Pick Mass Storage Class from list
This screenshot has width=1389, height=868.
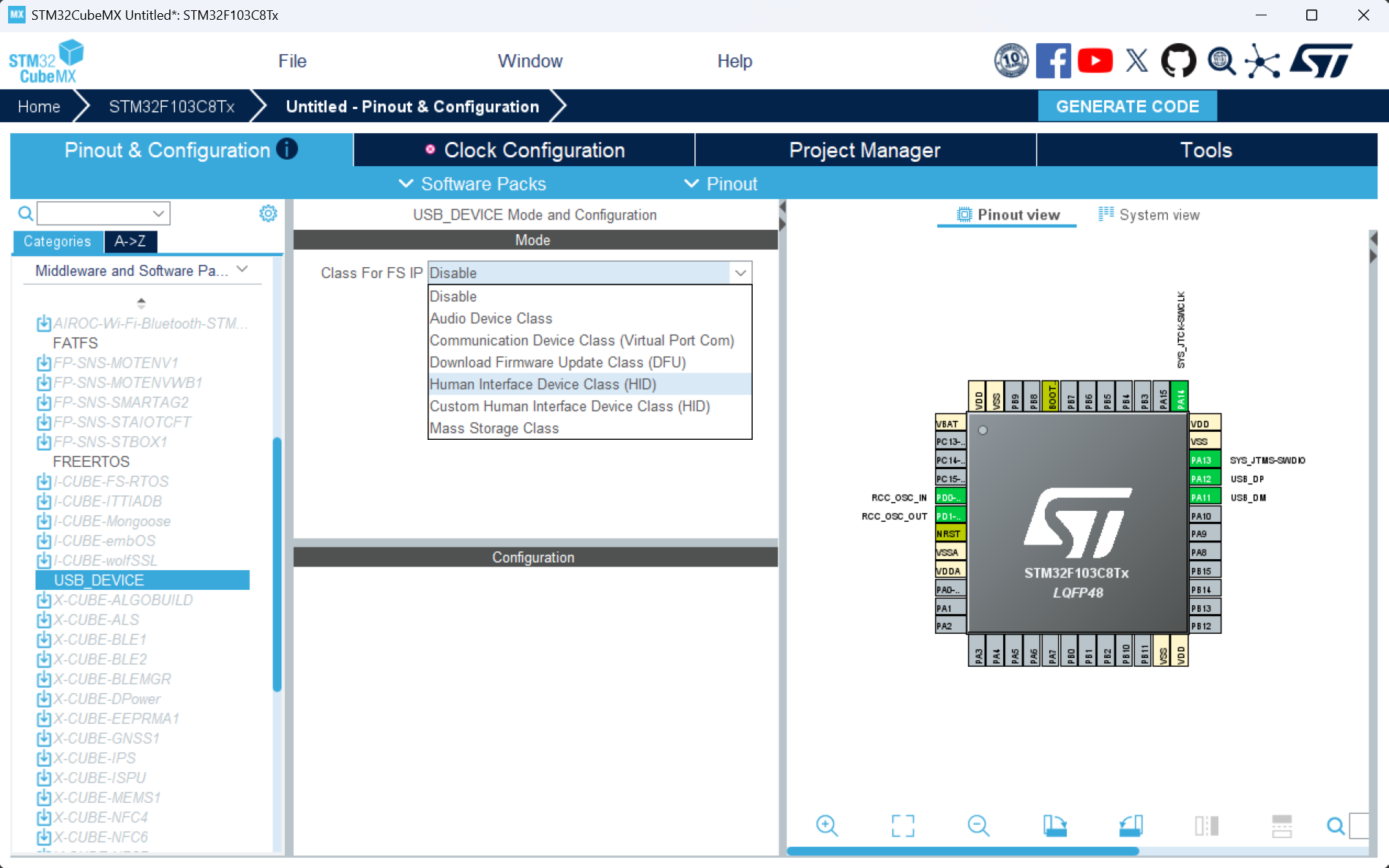pyautogui.click(x=494, y=428)
